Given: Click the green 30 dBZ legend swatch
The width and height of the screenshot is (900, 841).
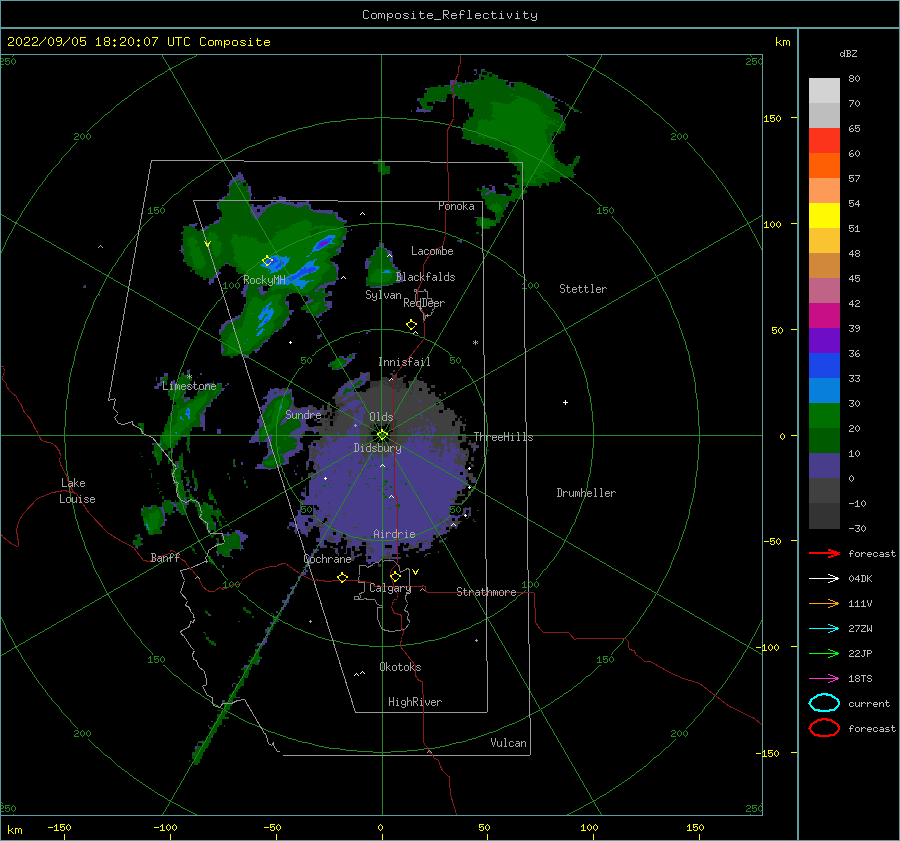Looking at the screenshot, I should [x=824, y=415].
